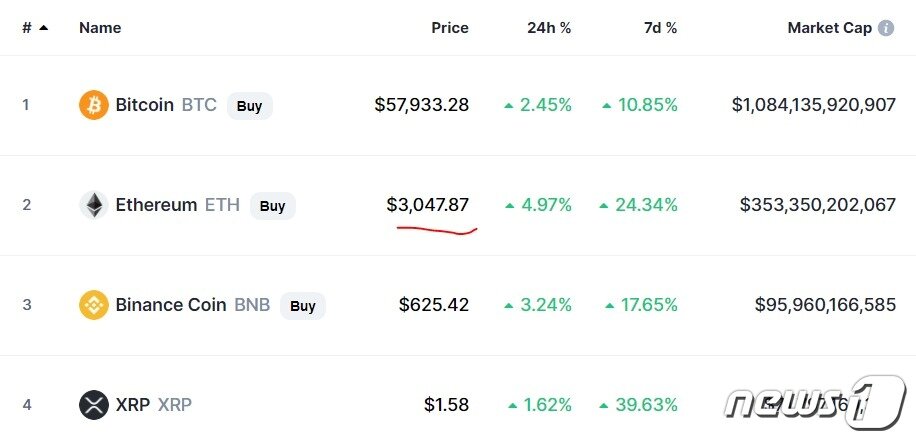Click the XRP logo icon
Viewport: 916px width, 442px height.
click(x=93, y=405)
